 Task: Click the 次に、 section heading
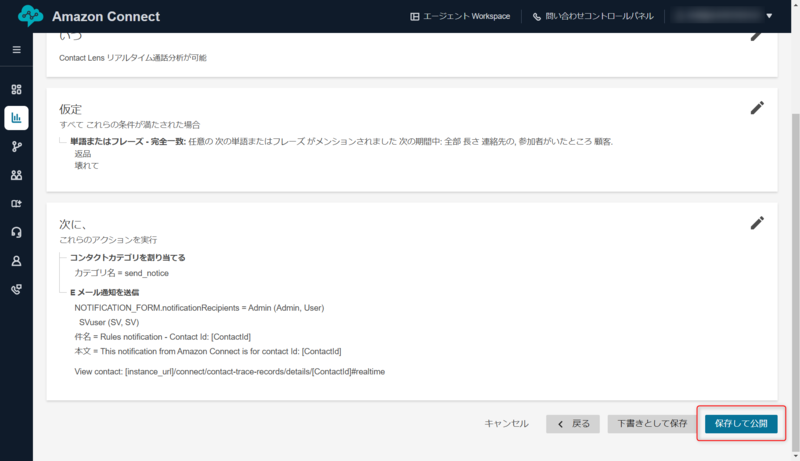pos(73,224)
